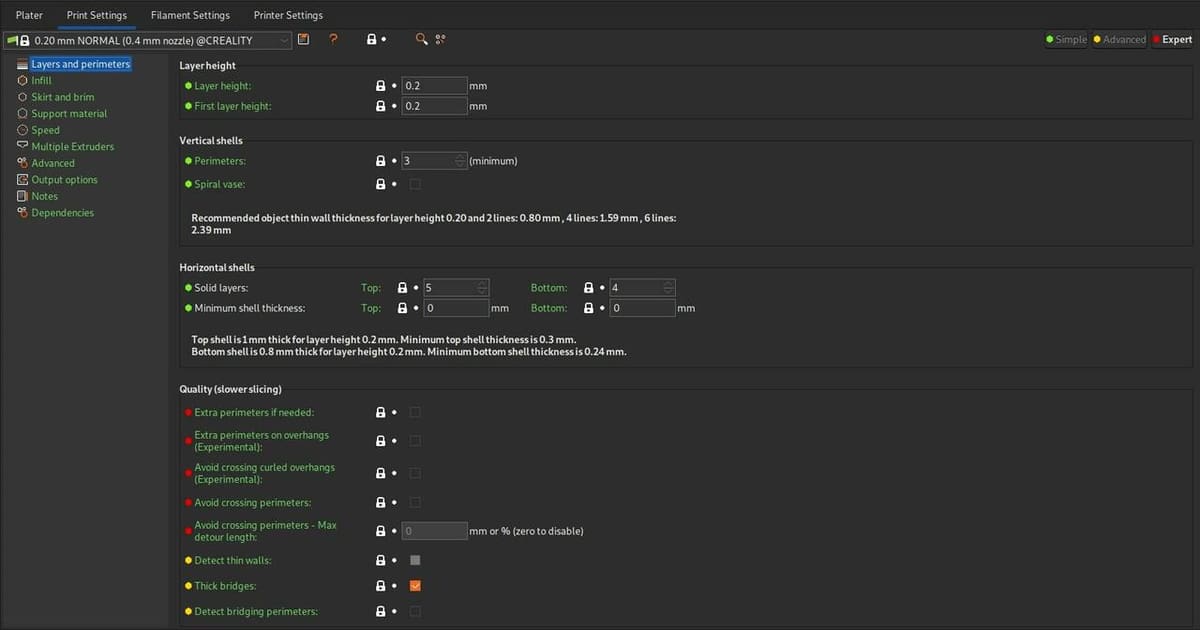Click the toolbar lock icon beside the help icon
1200x630 pixels.
click(x=371, y=39)
